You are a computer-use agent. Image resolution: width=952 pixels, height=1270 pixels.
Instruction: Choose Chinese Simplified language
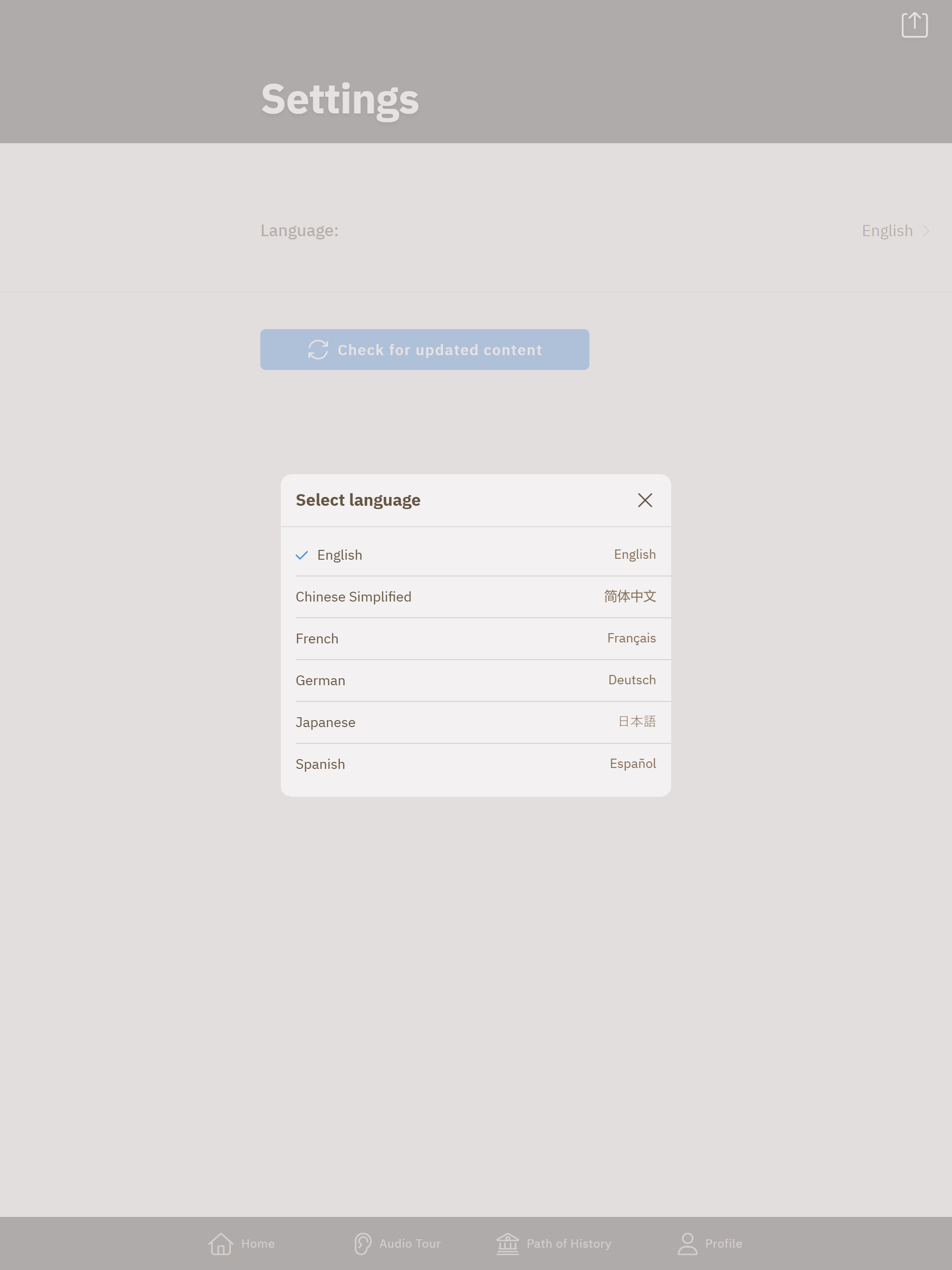point(476,596)
